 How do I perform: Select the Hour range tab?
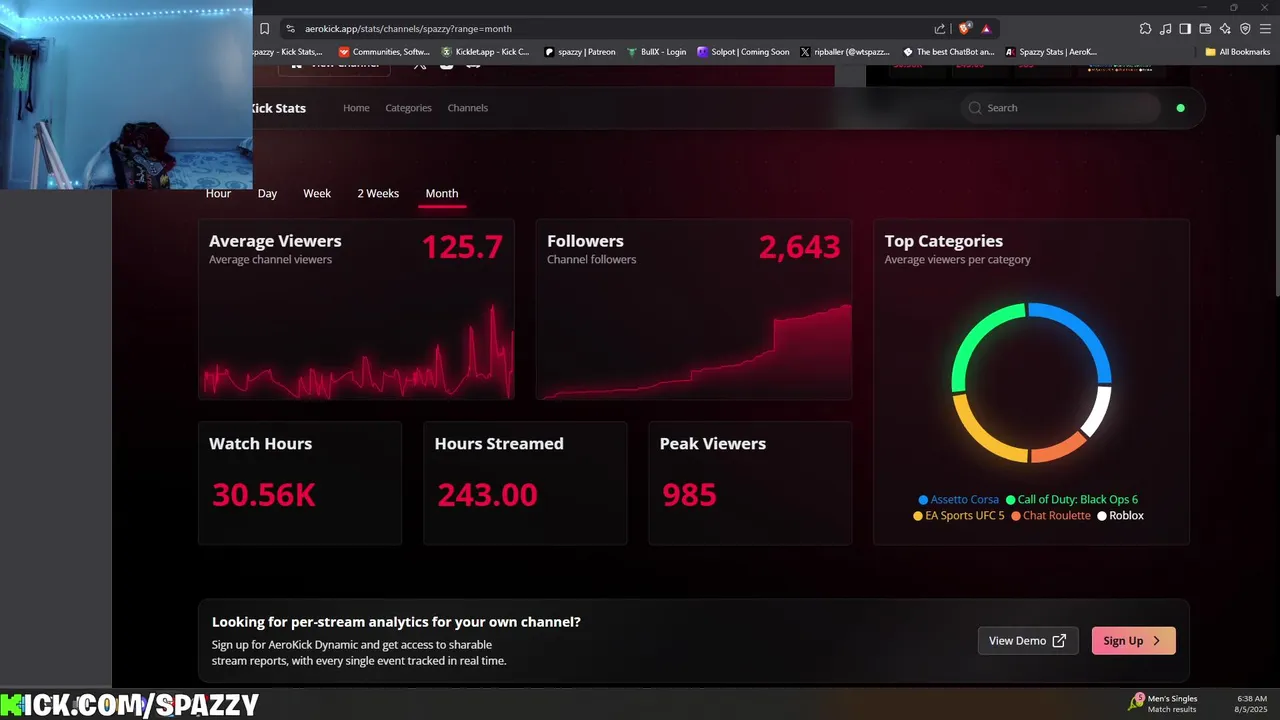click(x=218, y=194)
